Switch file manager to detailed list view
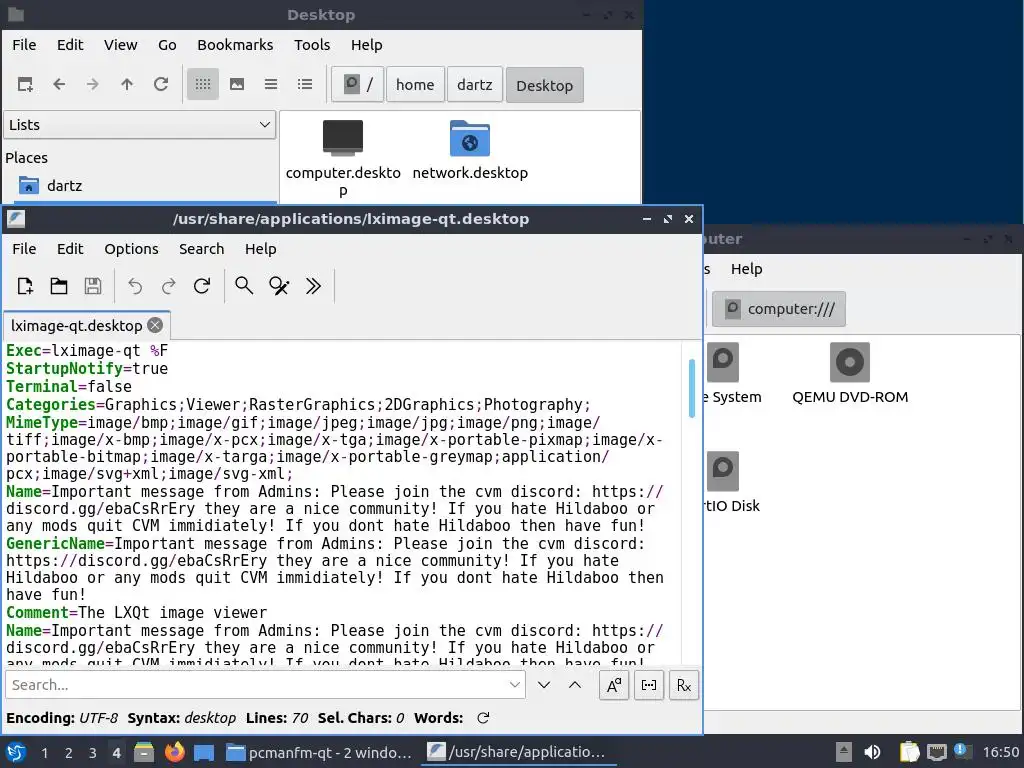 [305, 84]
